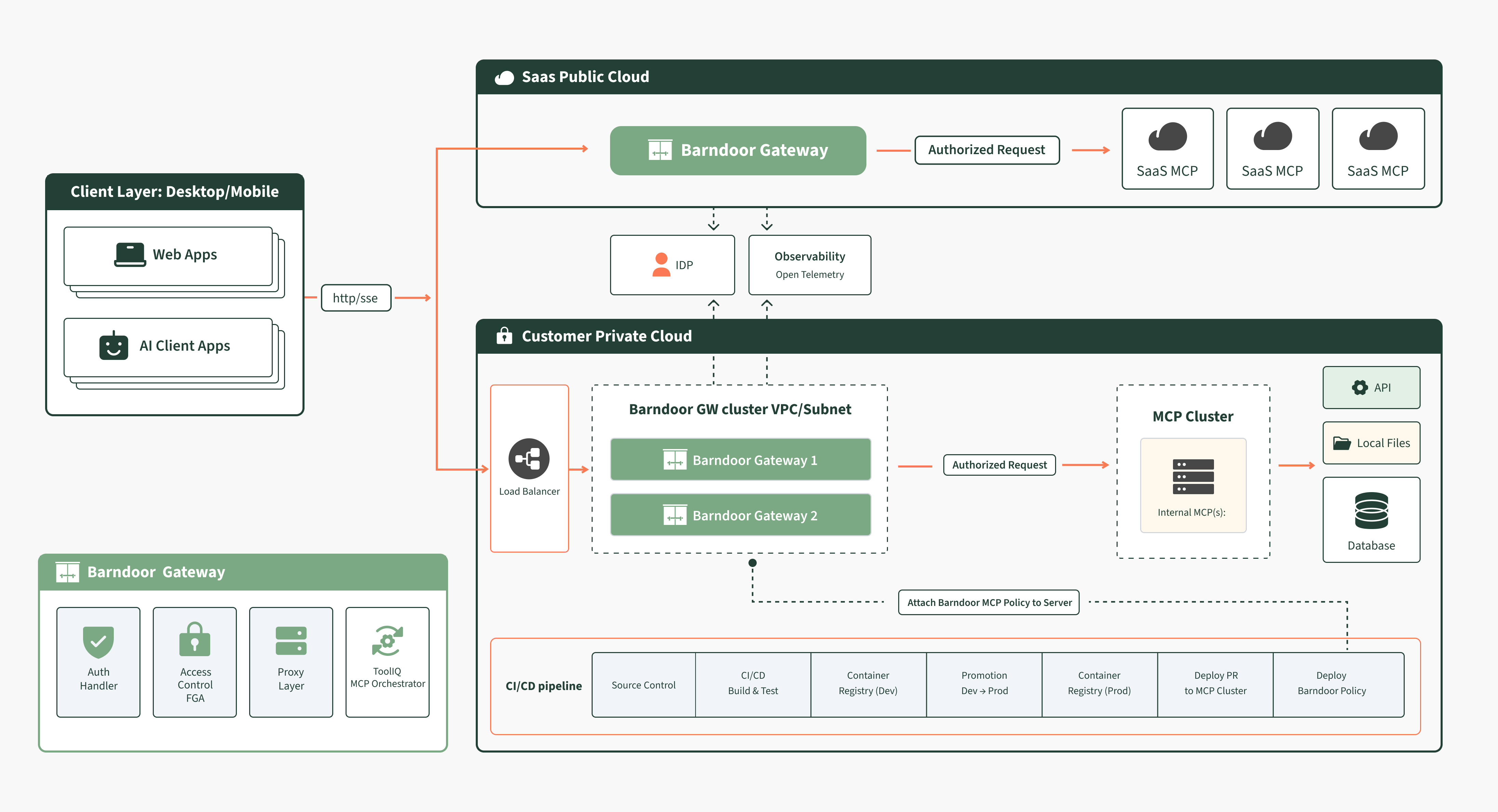The height and width of the screenshot is (812, 1498).
Task: Click the Proxy Layer server icon
Action: [x=291, y=641]
